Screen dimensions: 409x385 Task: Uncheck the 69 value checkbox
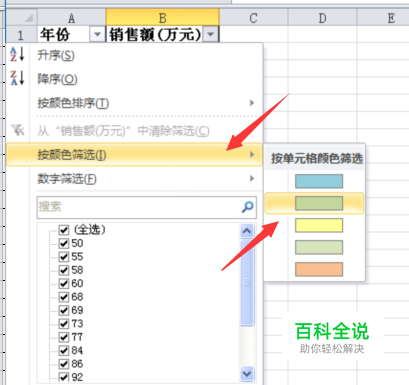pyautogui.click(x=64, y=310)
